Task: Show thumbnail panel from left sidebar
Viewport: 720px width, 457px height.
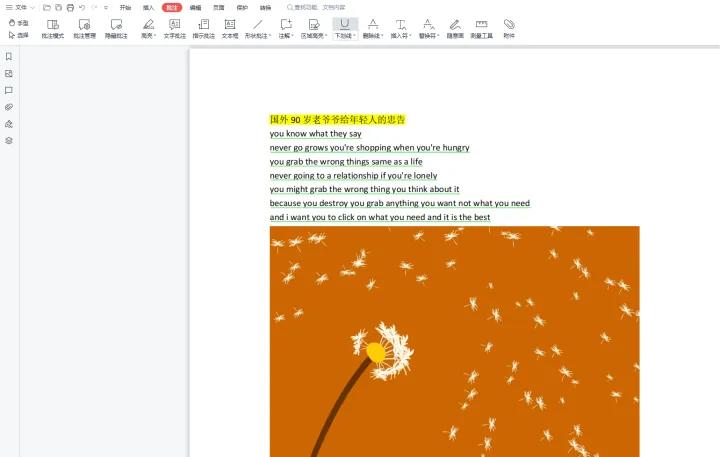Action: 9,73
